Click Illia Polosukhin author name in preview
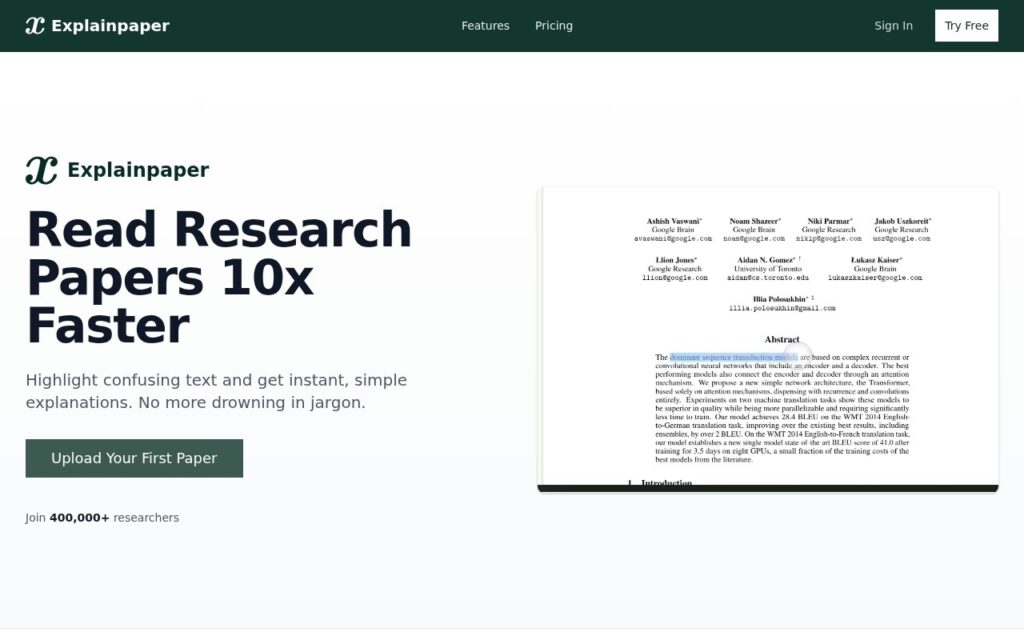Screen dimensions: 1024x640 pyautogui.click(x=780, y=299)
